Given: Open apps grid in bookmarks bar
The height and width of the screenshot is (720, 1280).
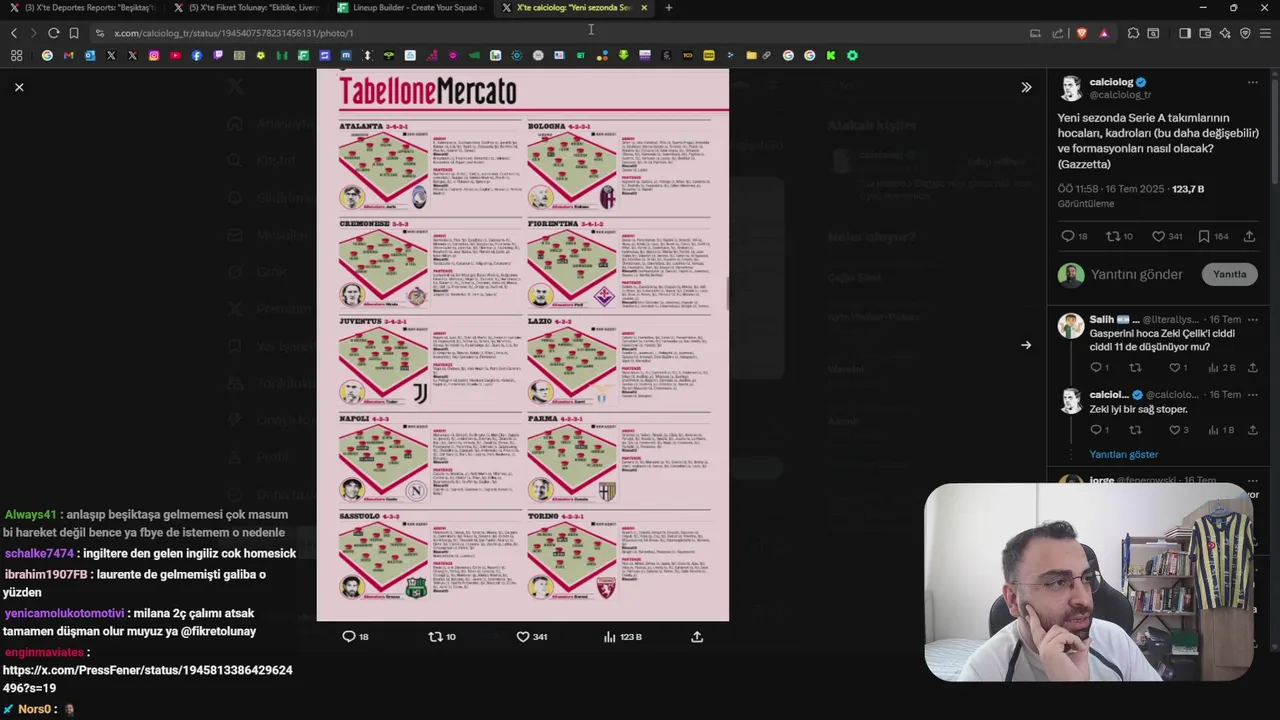Looking at the screenshot, I should click(x=16, y=56).
